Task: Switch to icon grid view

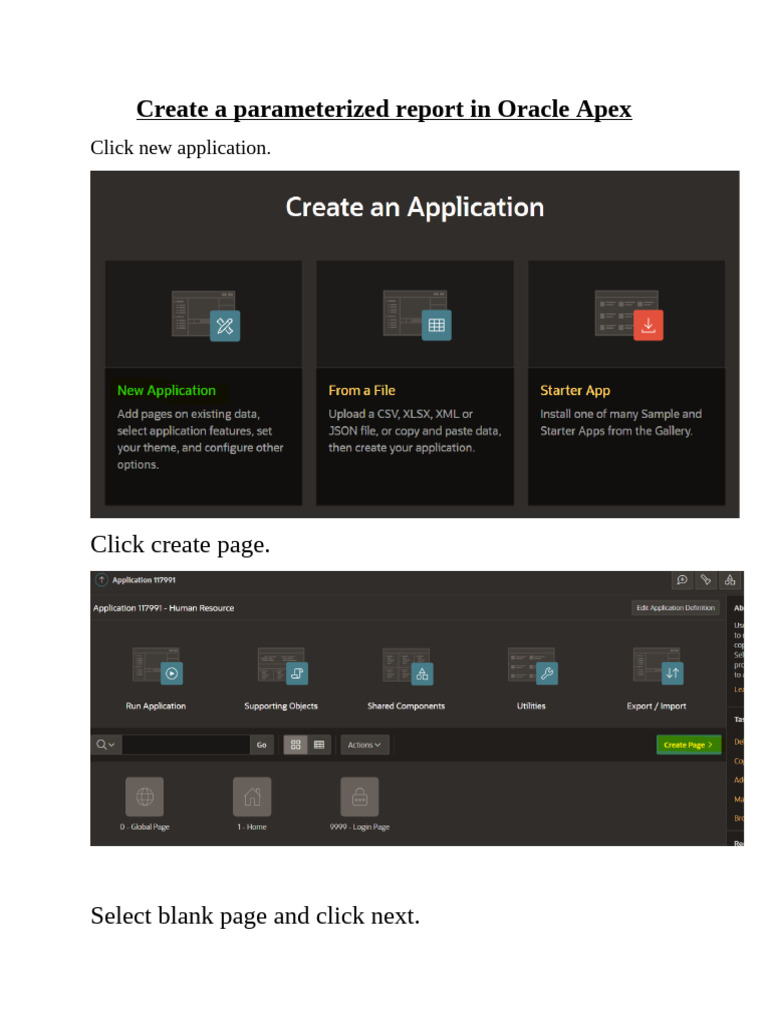Action: point(296,744)
